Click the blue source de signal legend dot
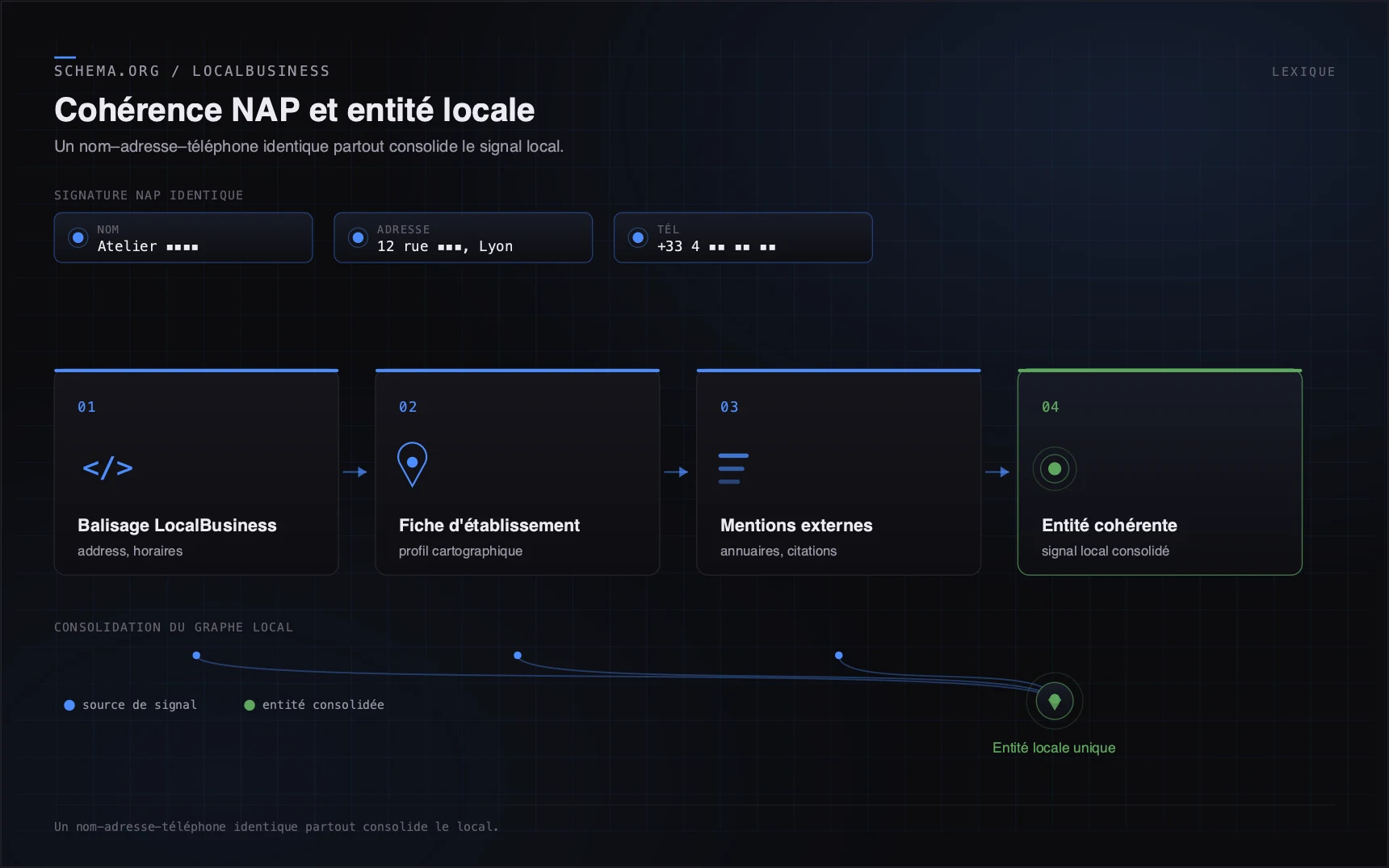This screenshot has height=868, width=1389. (69, 705)
